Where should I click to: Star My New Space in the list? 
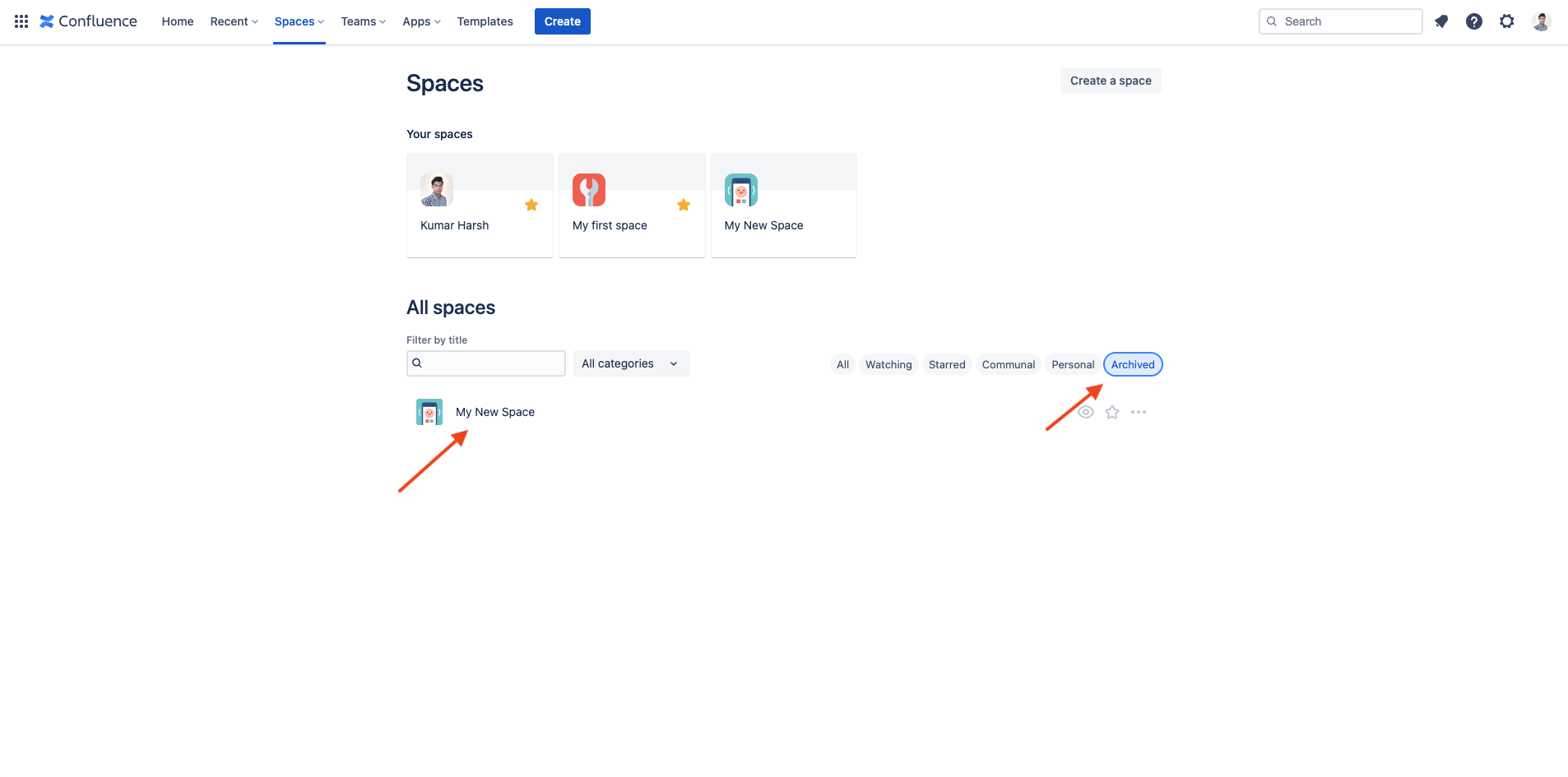pos(1112,412)
